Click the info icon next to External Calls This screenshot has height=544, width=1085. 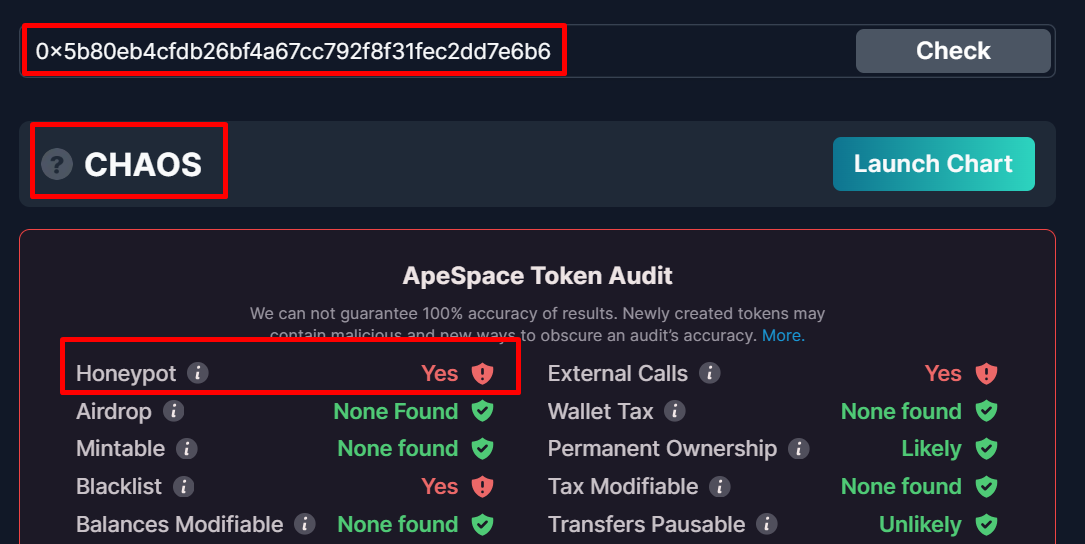coord(710,373)
